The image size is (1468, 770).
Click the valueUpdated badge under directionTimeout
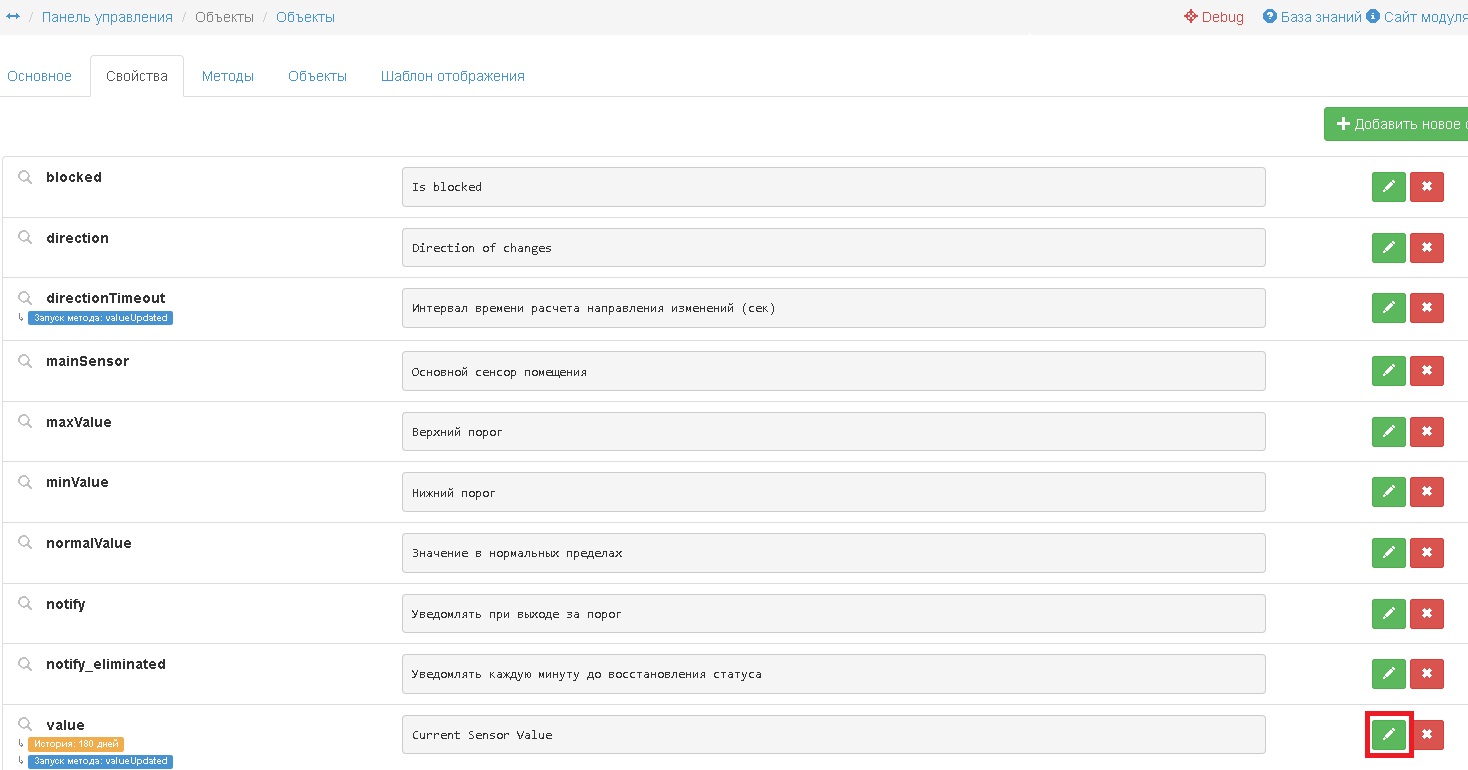coord(99,318)
